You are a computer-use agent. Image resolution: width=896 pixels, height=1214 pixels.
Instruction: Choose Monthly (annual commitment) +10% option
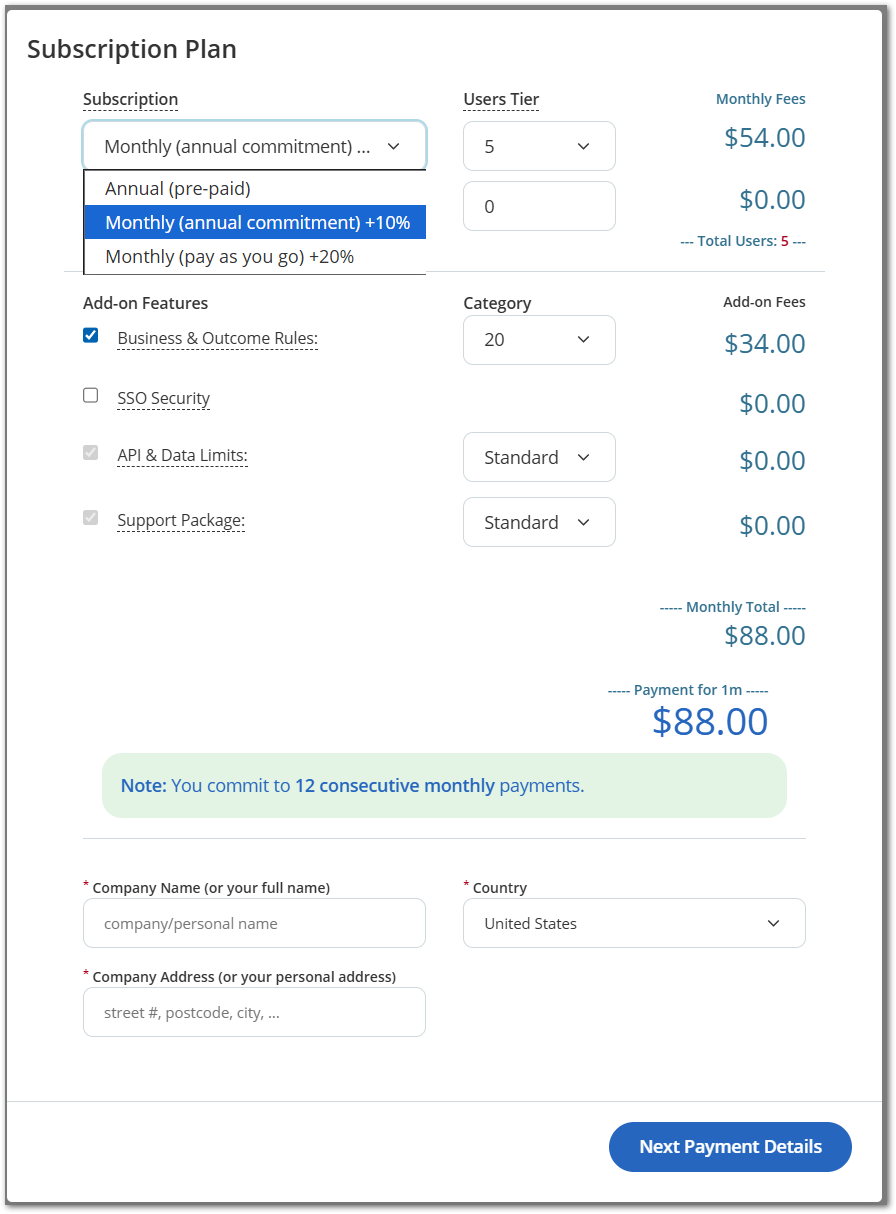click(x=257, y=222)
